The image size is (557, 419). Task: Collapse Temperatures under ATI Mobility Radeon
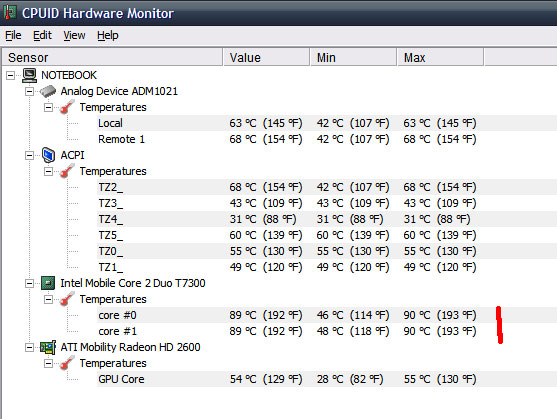pyautogui.click(x=48, y=363)
